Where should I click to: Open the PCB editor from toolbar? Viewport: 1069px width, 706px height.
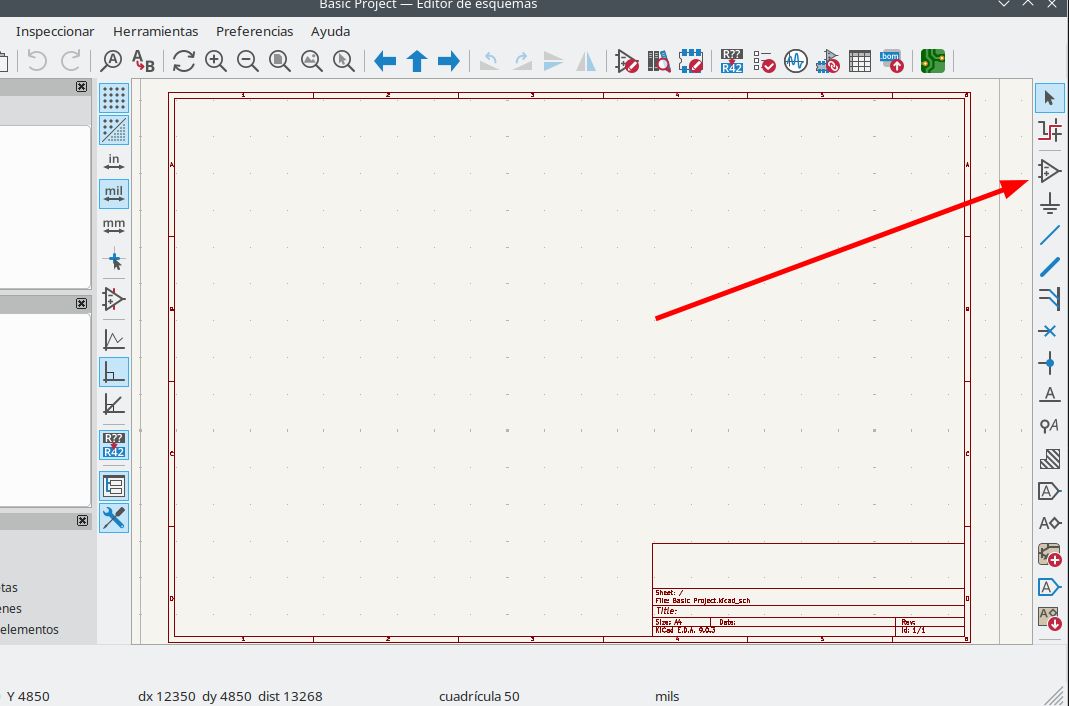point(932,62)
